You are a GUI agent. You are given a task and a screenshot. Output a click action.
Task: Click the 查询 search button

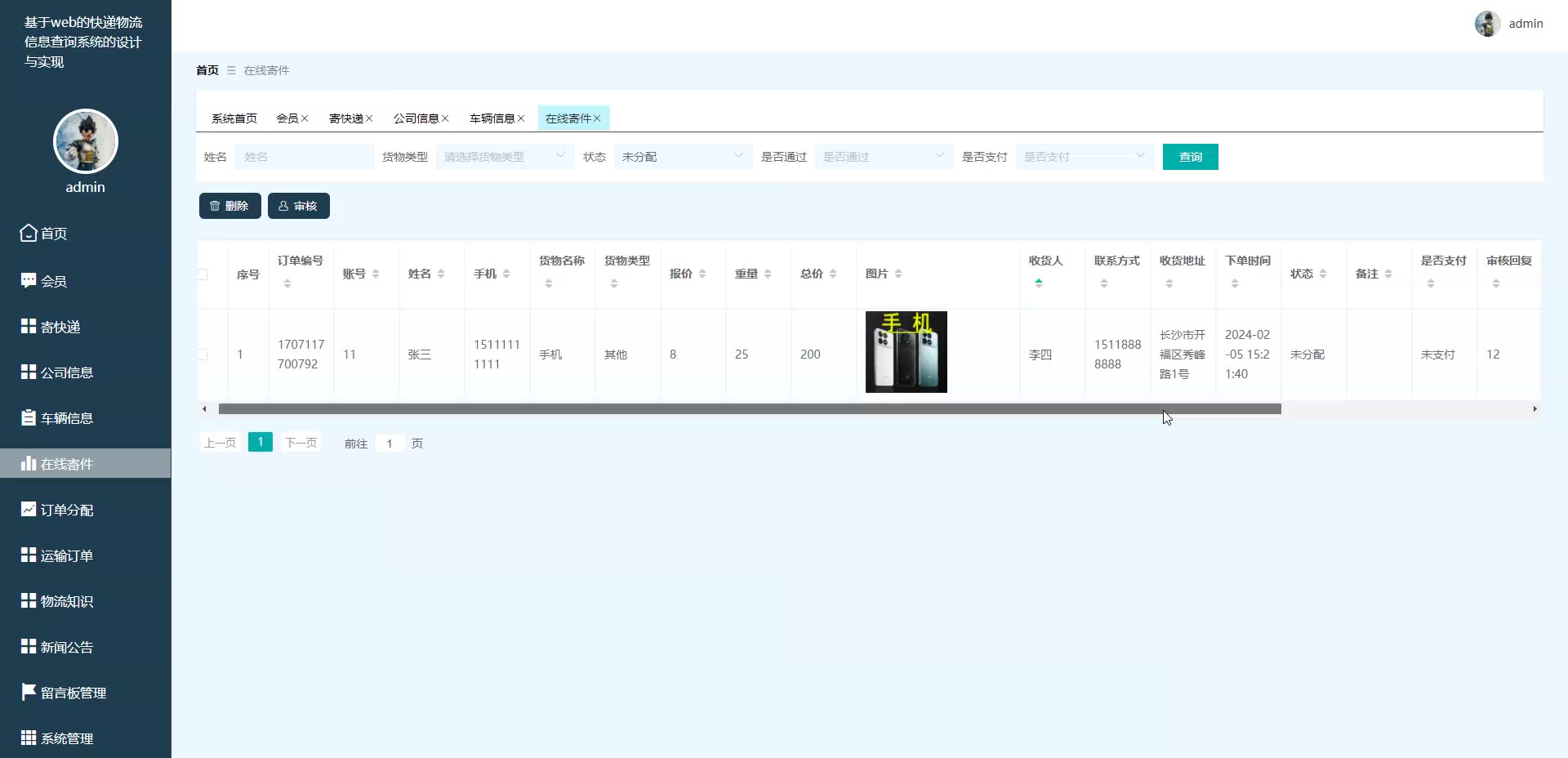(x=1190, y=157)
